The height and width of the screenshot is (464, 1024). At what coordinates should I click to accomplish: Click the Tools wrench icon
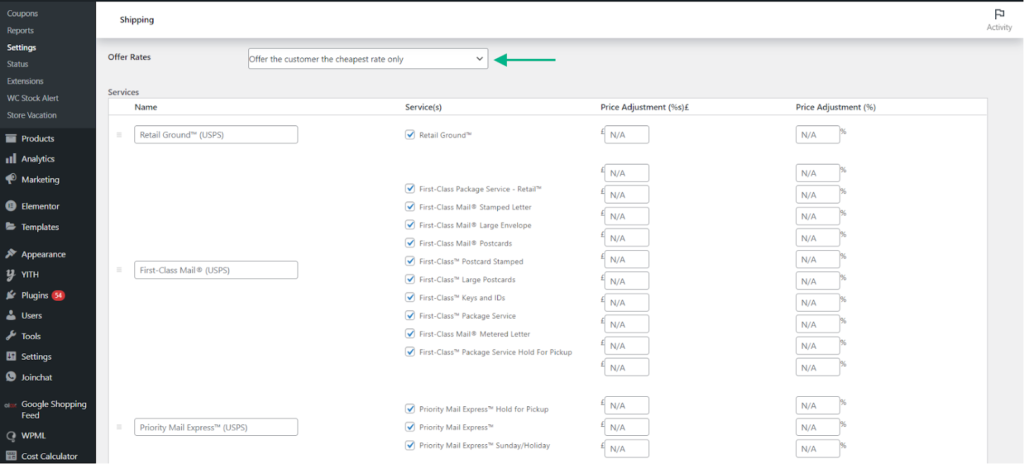11,336
